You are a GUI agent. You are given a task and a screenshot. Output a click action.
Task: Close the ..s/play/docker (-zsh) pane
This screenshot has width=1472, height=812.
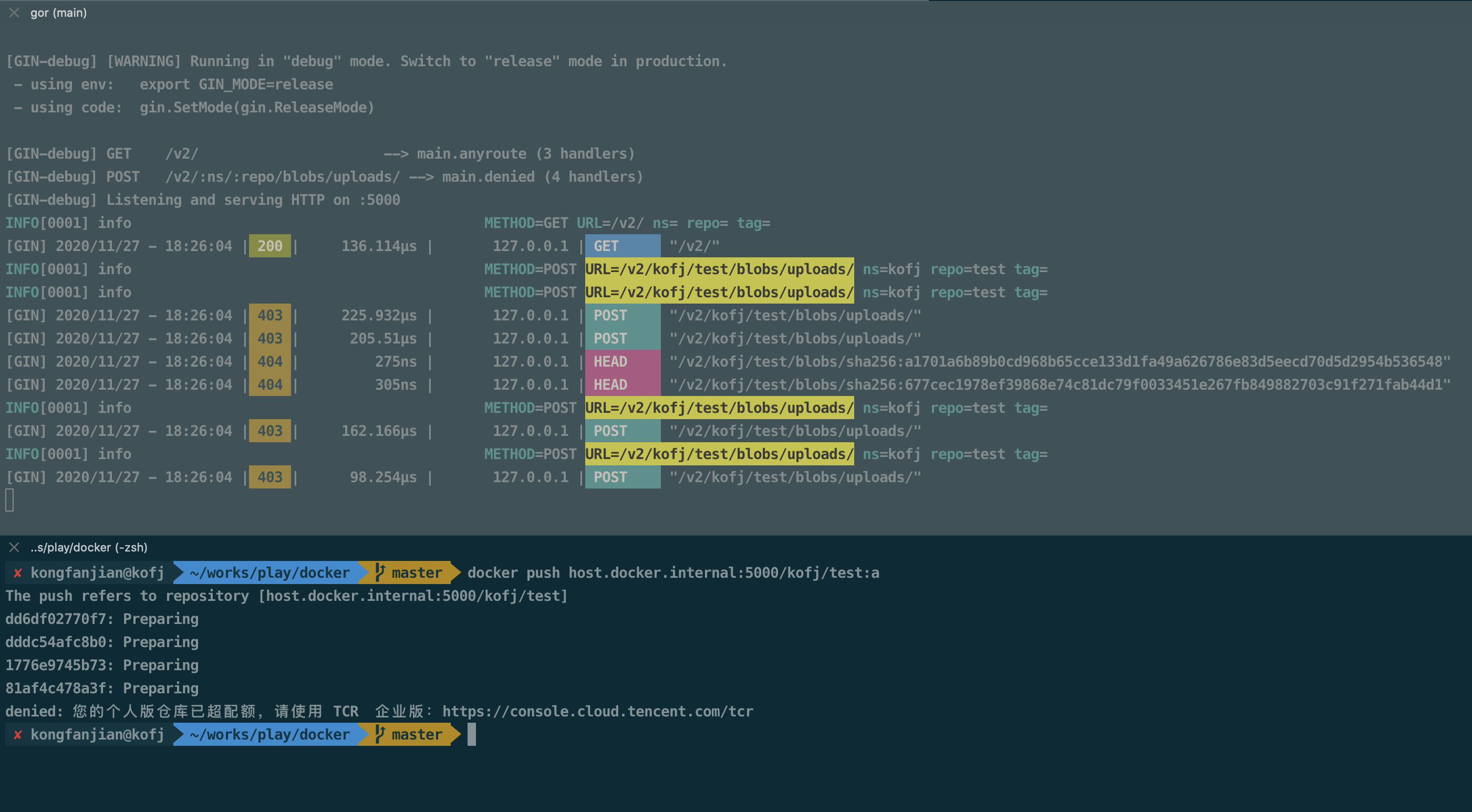(x=14, y=547)
